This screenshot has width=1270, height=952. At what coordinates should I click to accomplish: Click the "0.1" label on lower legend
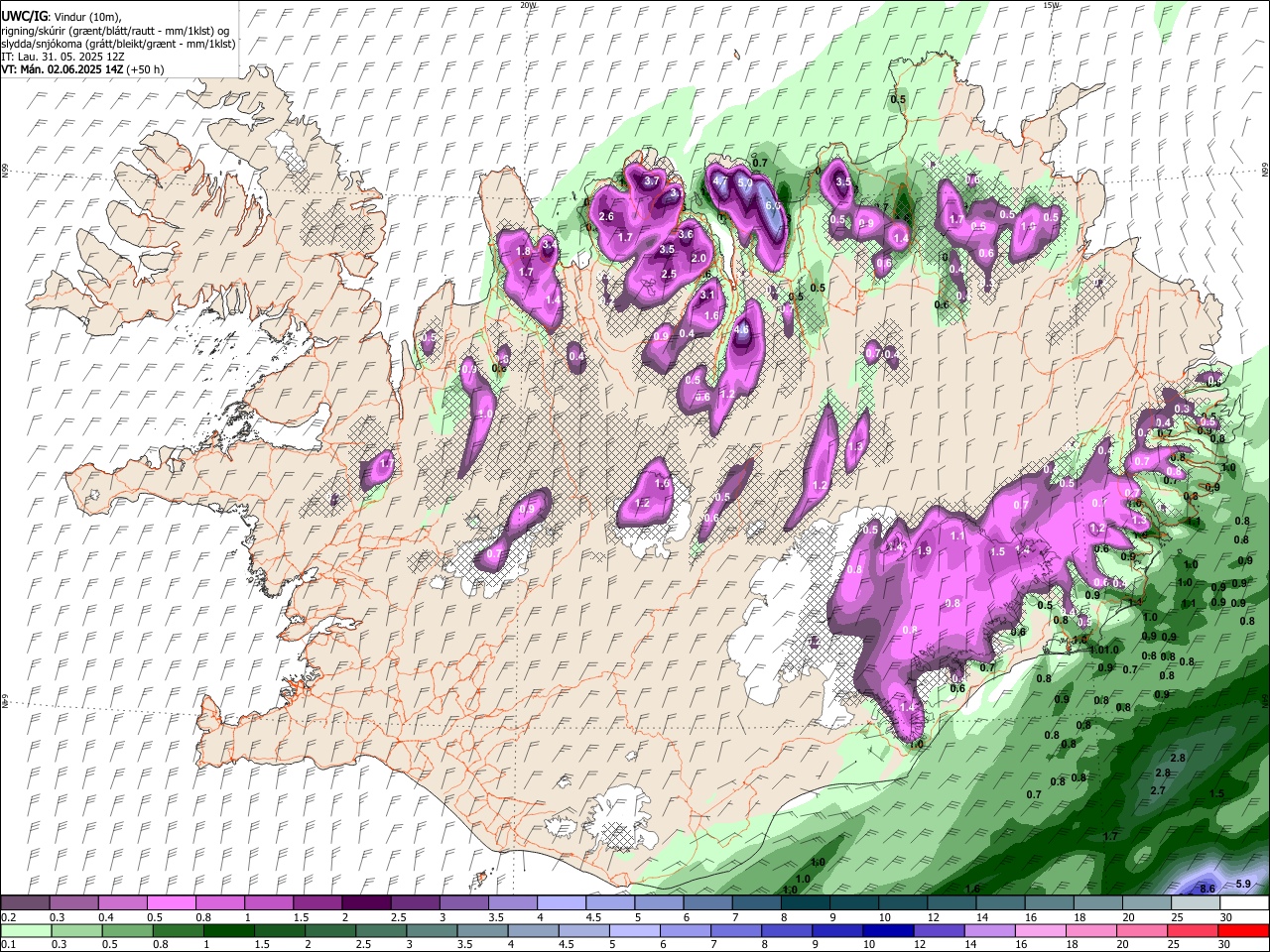pyautogui.click(x=9, y=944)
